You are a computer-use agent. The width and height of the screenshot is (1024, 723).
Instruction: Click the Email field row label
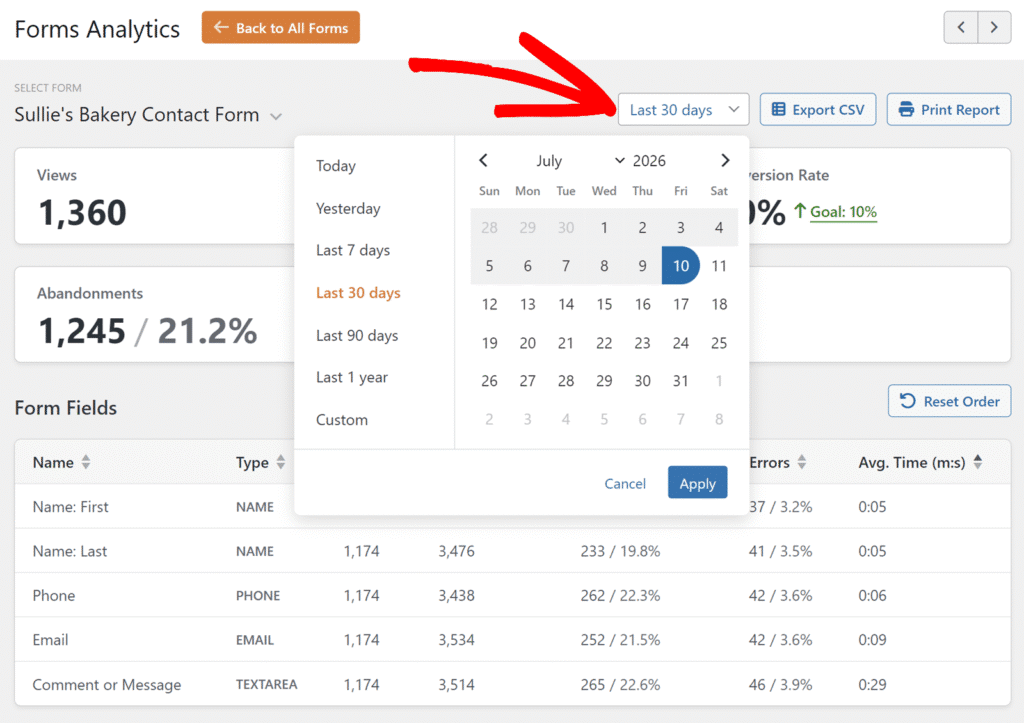50,640
